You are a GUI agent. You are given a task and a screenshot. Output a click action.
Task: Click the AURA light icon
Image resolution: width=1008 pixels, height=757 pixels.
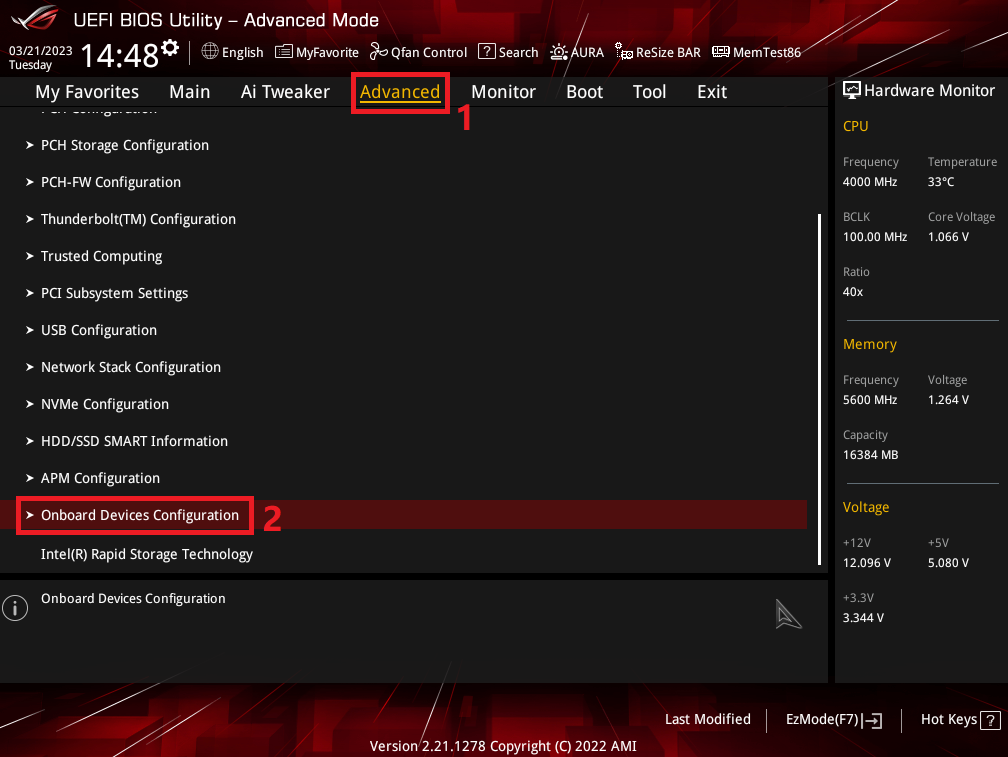coord(559,52)
